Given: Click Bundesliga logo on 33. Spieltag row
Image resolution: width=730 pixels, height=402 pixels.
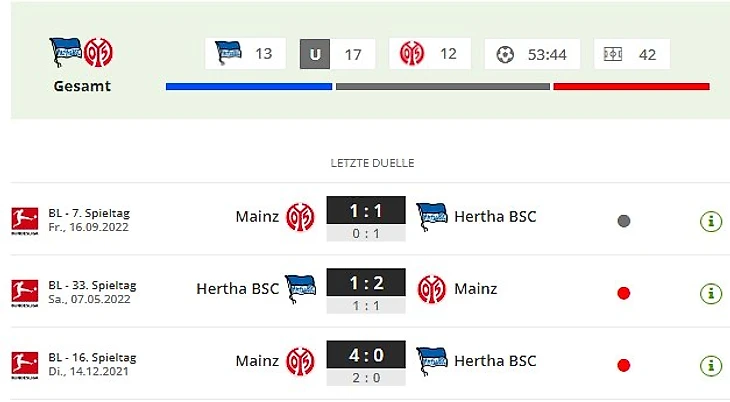Looking at the screenshot, I should click(x=19, y=292).
